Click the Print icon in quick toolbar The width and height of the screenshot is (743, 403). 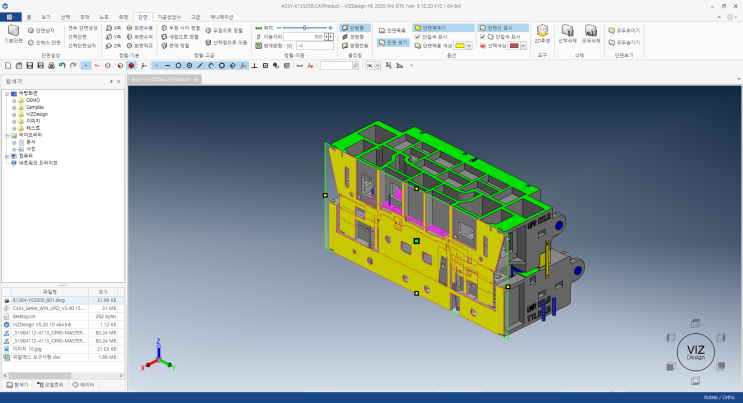[51, 66]
